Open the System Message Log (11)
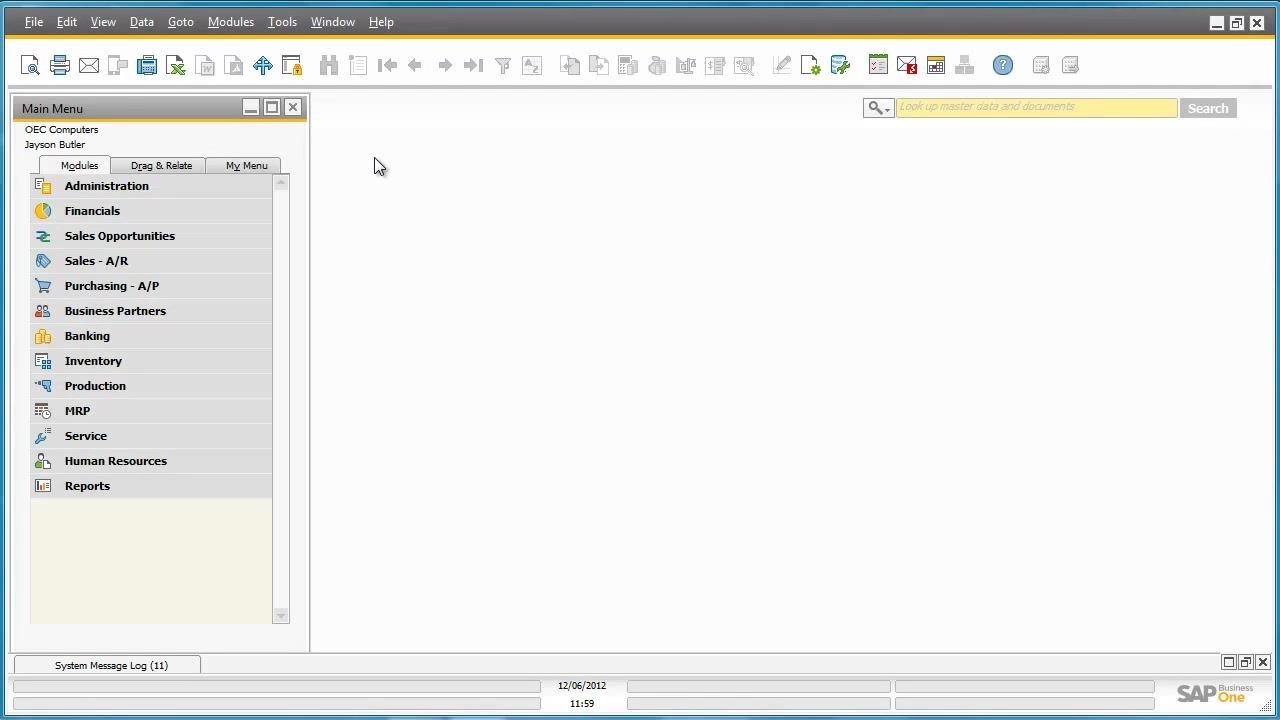This screenshot has width=1280, height=720. click(107, 665)
